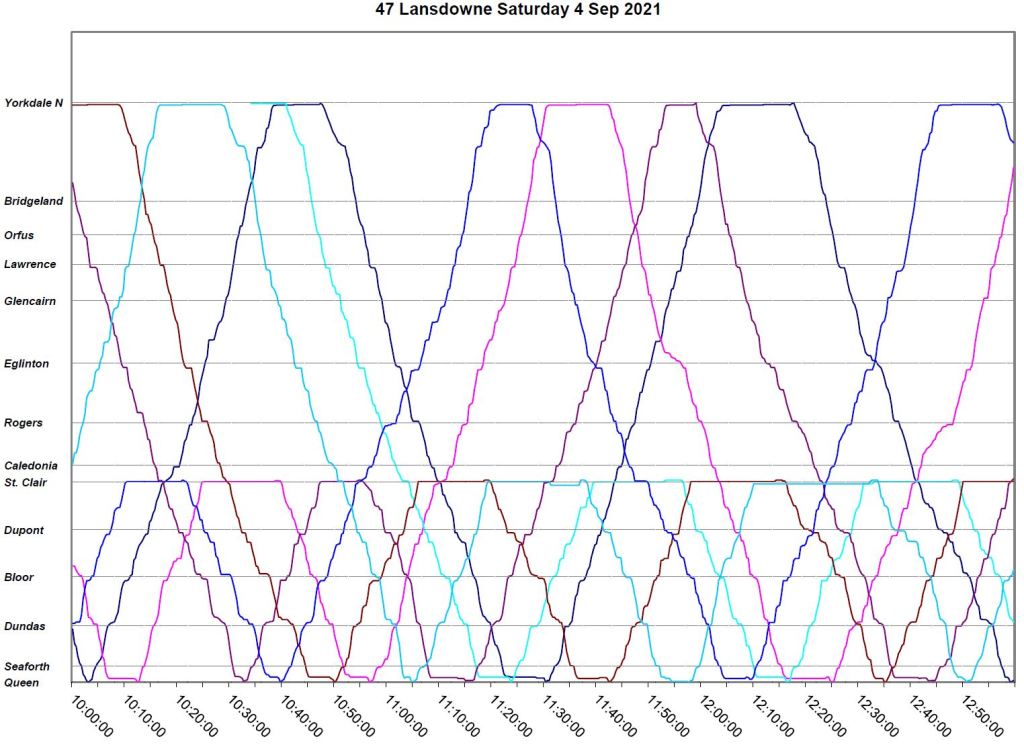Image resolution: width=1024 pixels, height=749 pixels.
Task: Click the Eglinton stop label
Action: pyautogui.click(x=26, y=364)
